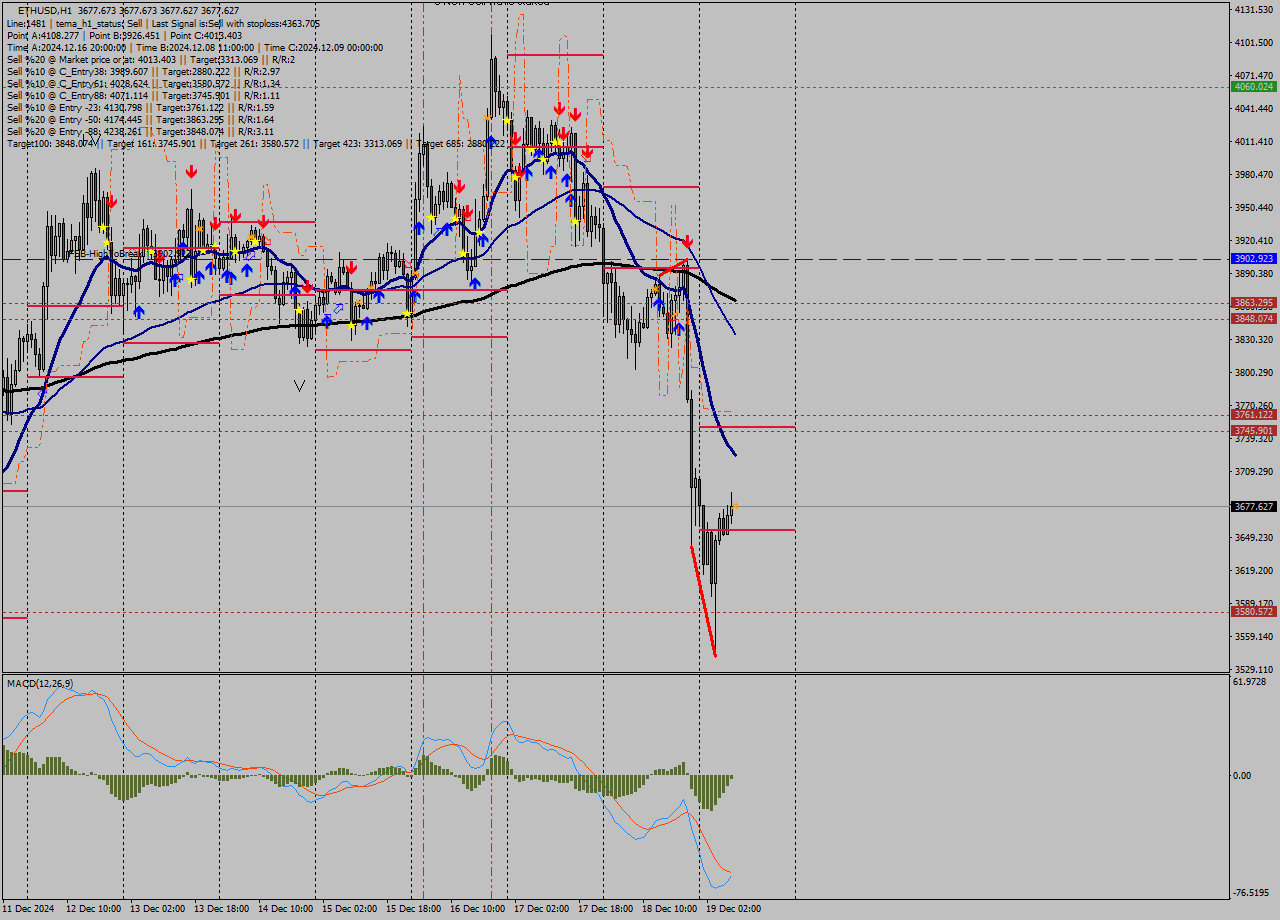This screenshot has height=920, width=1280.
Task: Click the 19 Dec 02:00 date label
Action: [x=732, y=908]
